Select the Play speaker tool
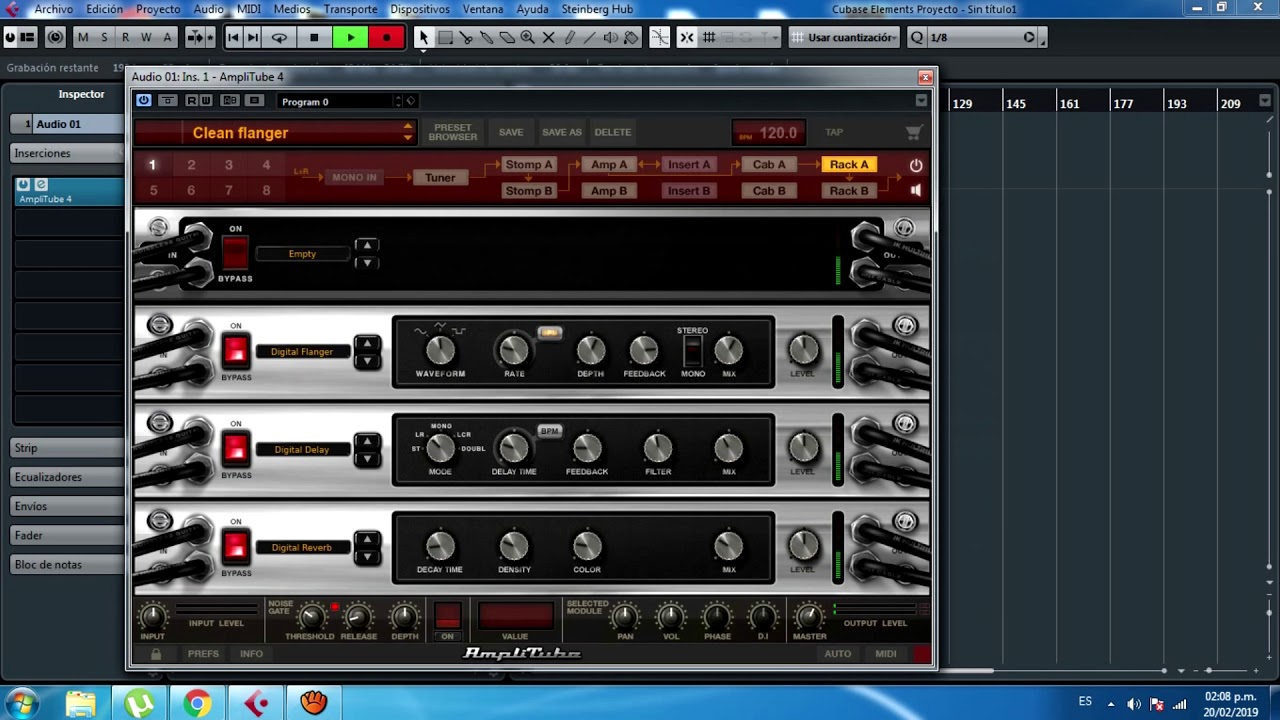 [610, 37]
